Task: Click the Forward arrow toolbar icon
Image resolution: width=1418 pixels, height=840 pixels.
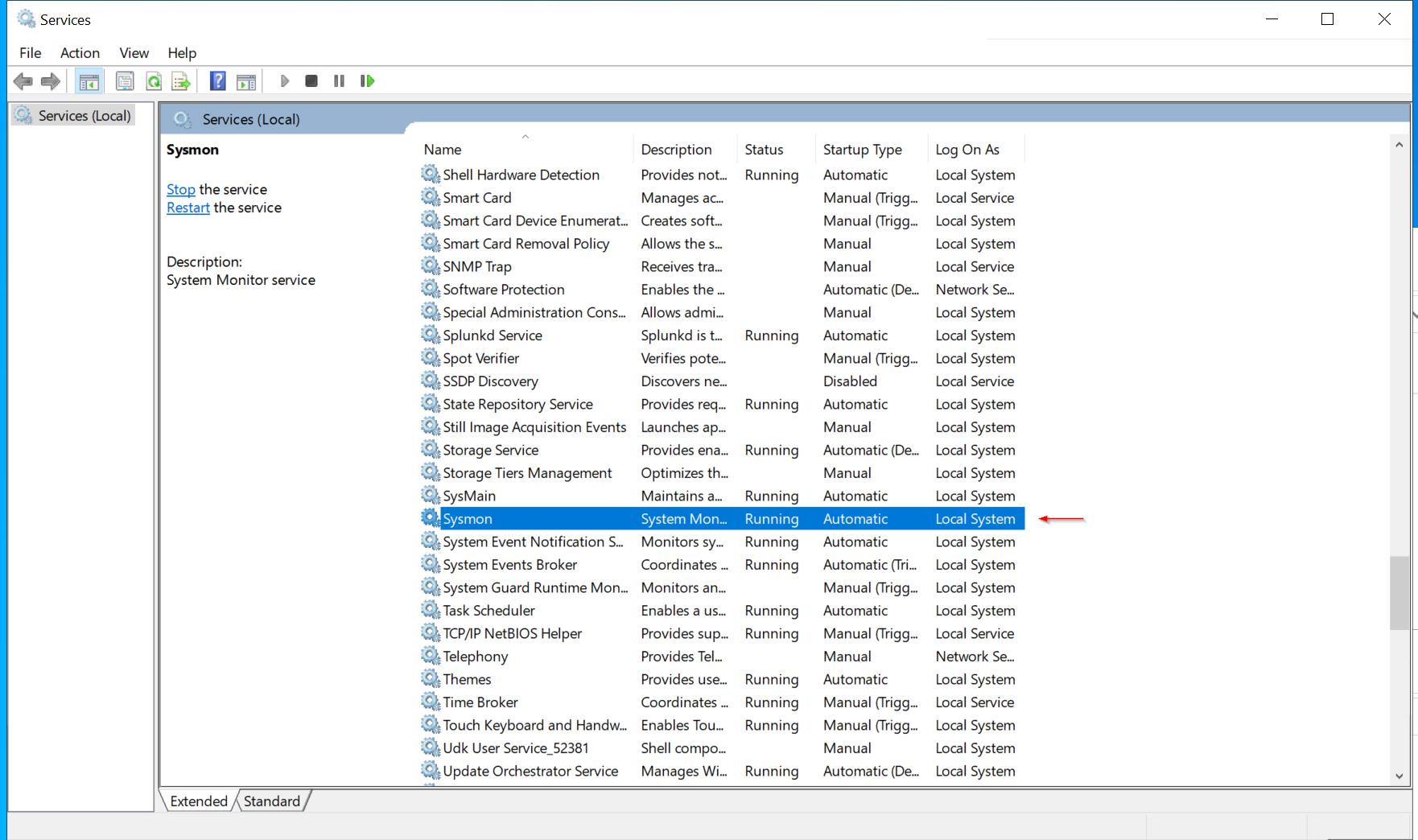Action: [x=51, y=81]
